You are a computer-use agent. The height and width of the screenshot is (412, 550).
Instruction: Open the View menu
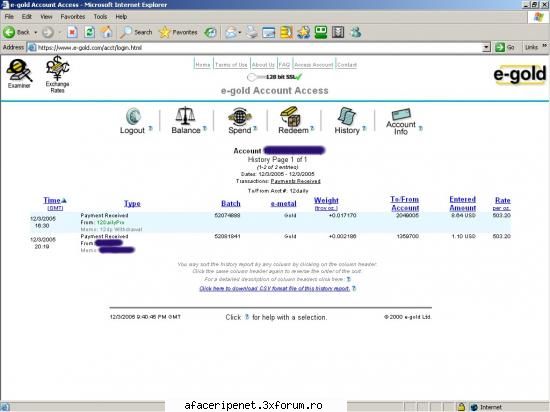[46, 16]
